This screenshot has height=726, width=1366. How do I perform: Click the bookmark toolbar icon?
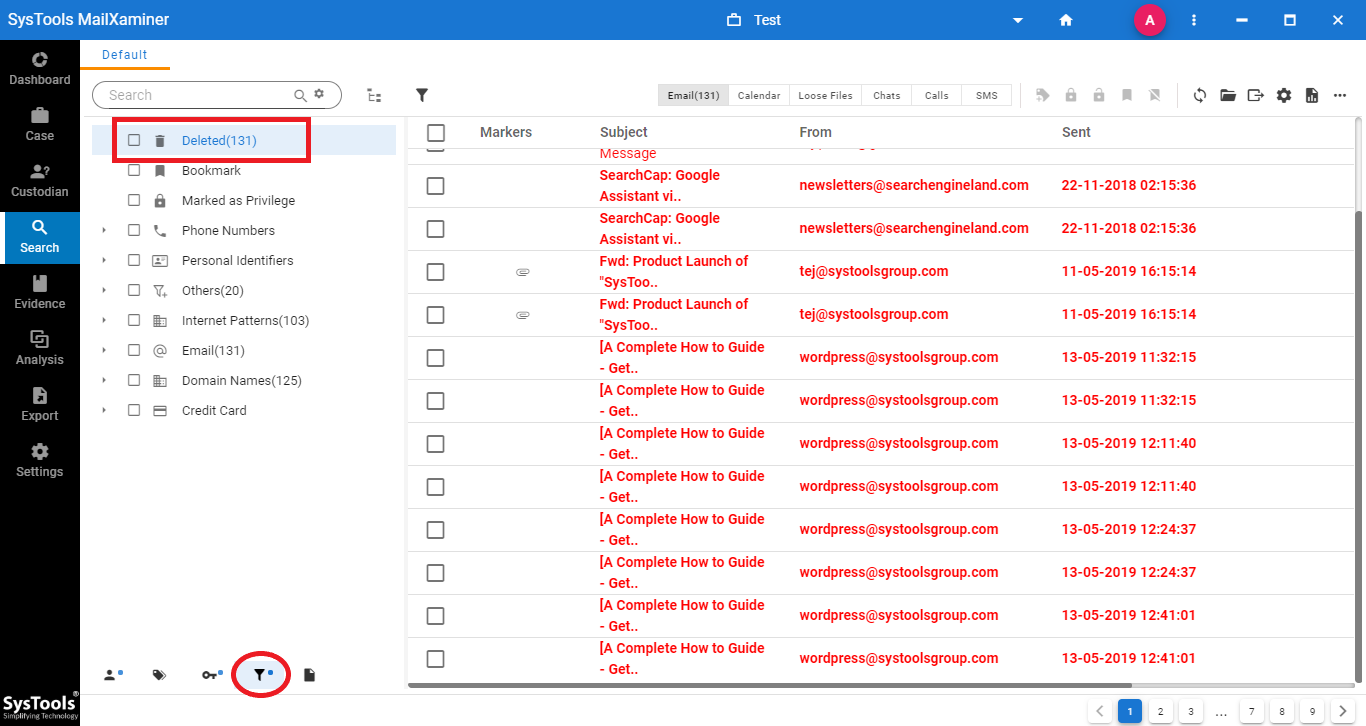[1127, 95]
